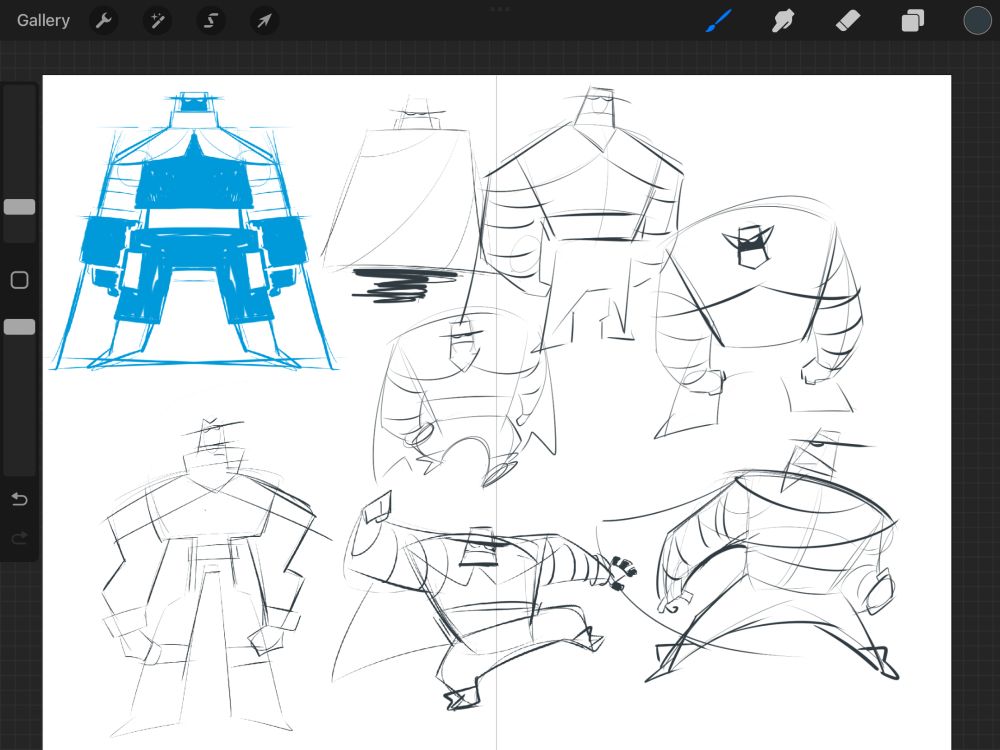Redo the last undone stroke
Viewport: 1000px width, 750px height.
pyautogui.click(x=19, y=539)
